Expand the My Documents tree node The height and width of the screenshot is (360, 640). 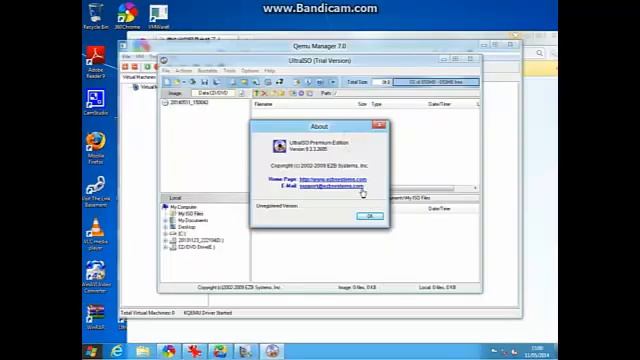tap(166, 220)
